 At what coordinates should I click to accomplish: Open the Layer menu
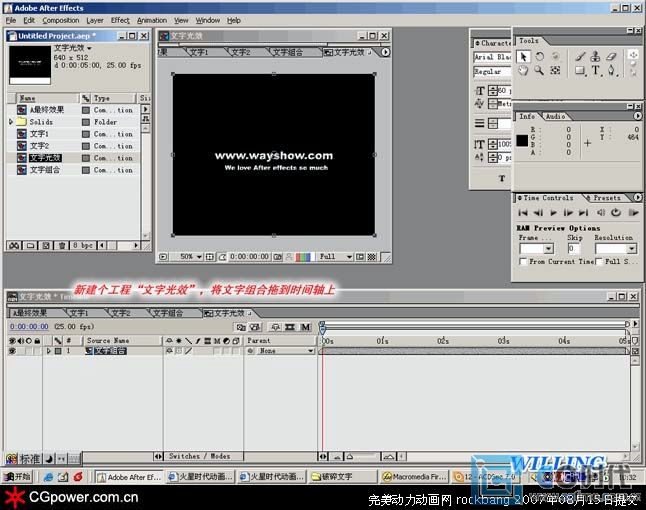[x=95, y=20]
